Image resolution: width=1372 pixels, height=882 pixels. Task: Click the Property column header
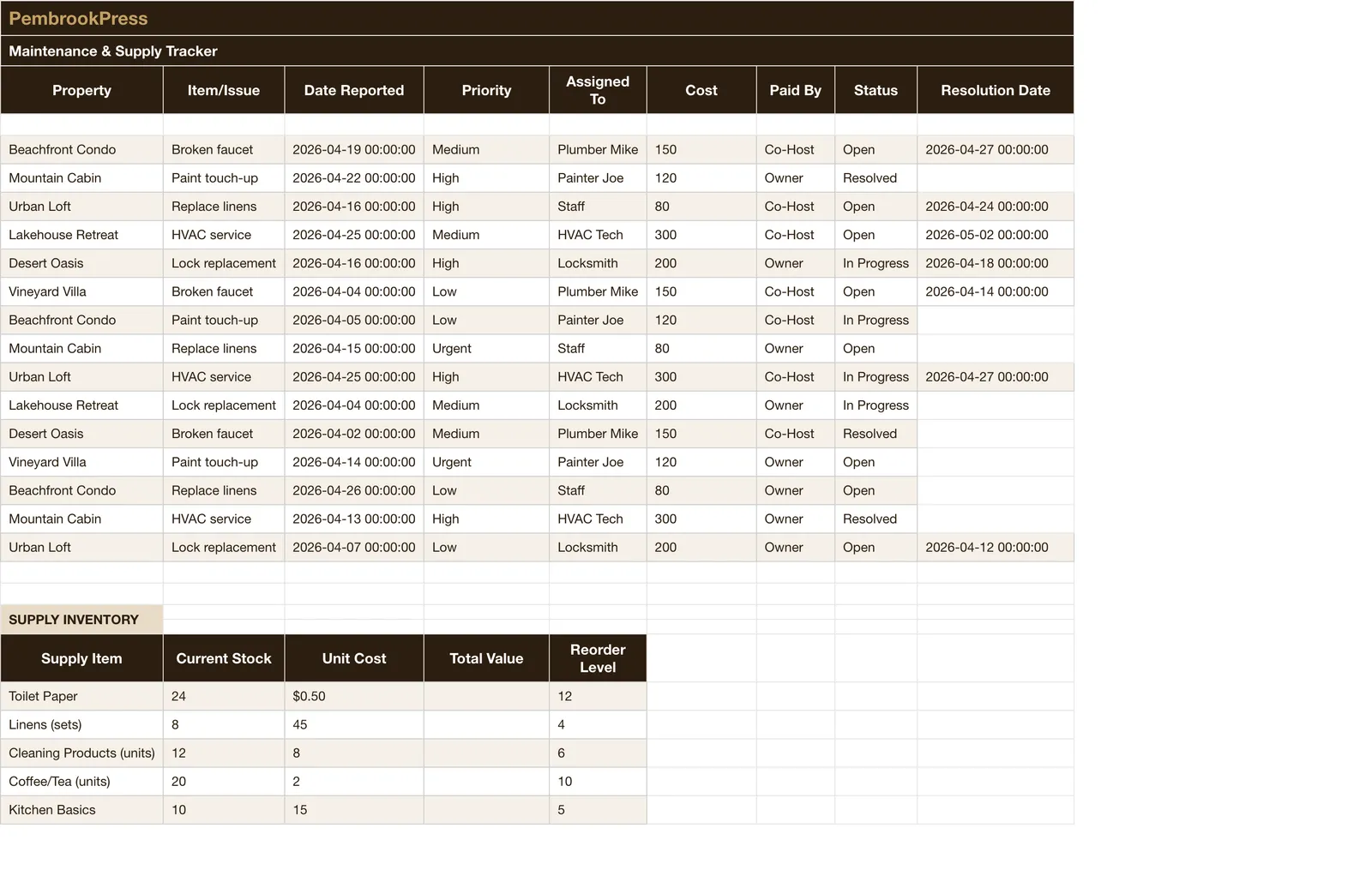tap(81, 90)
